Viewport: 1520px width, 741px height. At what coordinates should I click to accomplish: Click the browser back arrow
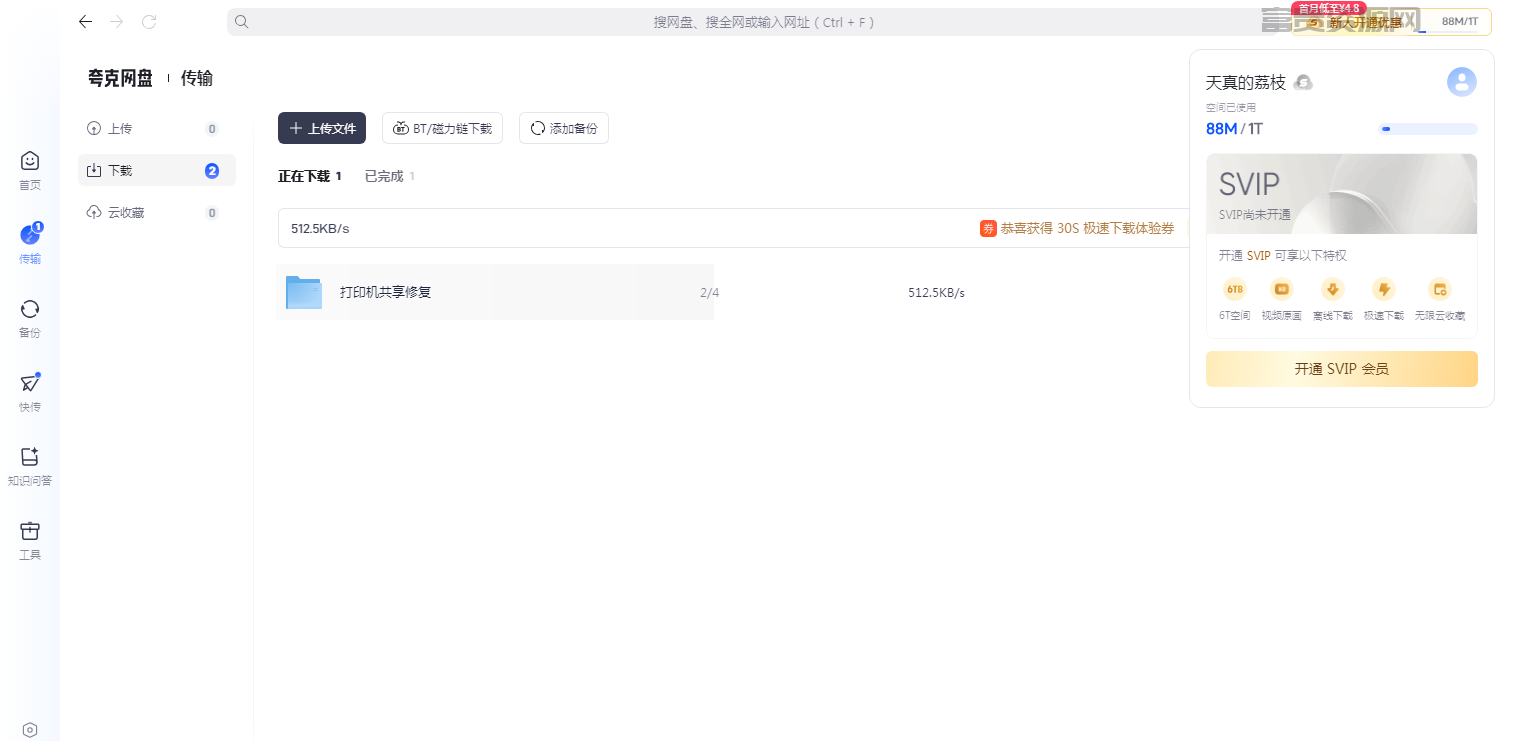[x=85, y=21]
